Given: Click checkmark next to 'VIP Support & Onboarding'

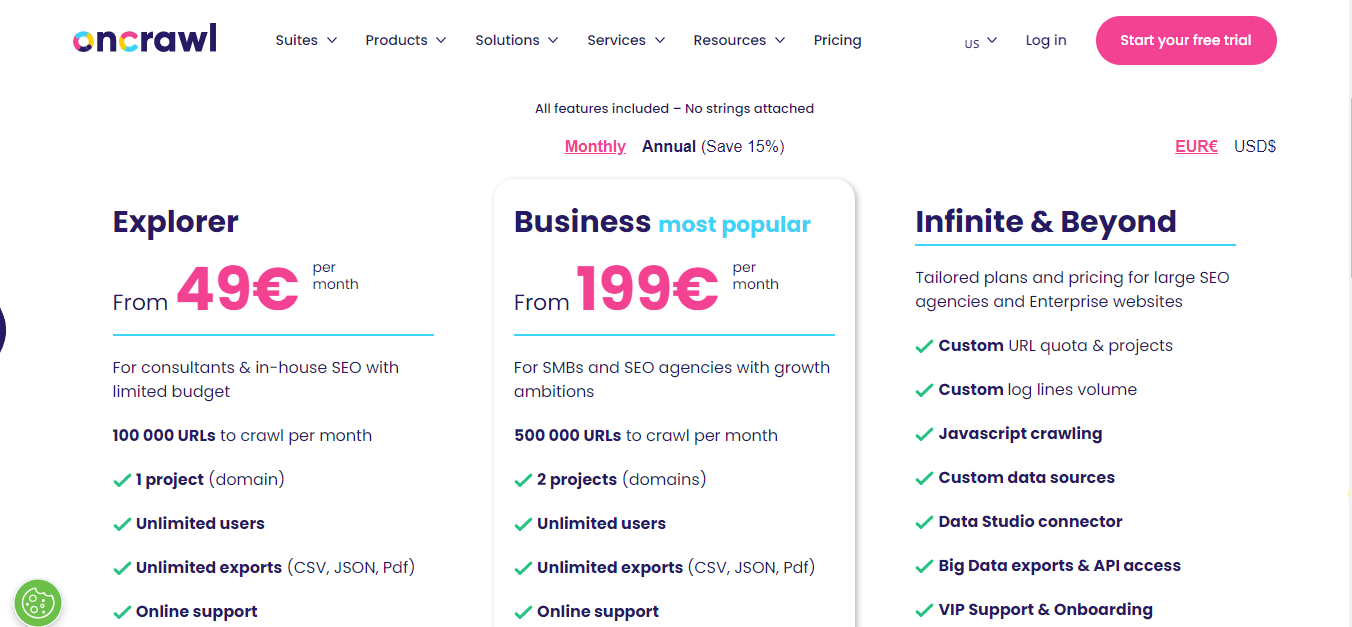Looking at the screenshot, I should coord(924,610).
